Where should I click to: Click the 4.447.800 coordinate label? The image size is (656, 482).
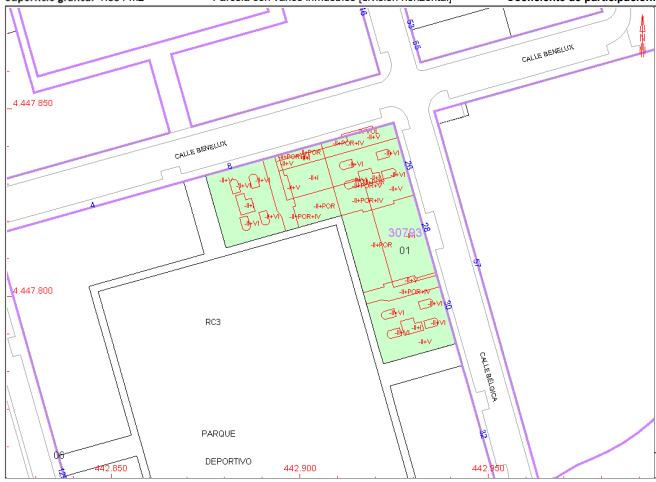[32, 290]
